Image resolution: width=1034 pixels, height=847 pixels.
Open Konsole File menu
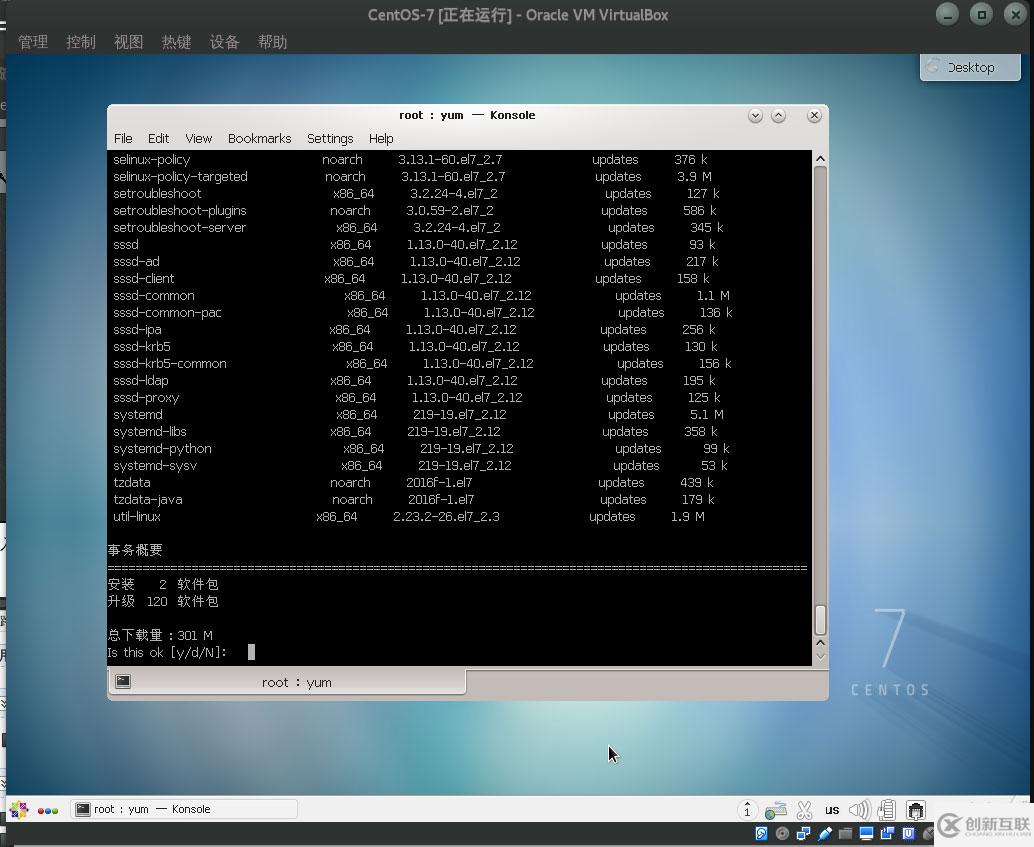(x=123, y=139)
